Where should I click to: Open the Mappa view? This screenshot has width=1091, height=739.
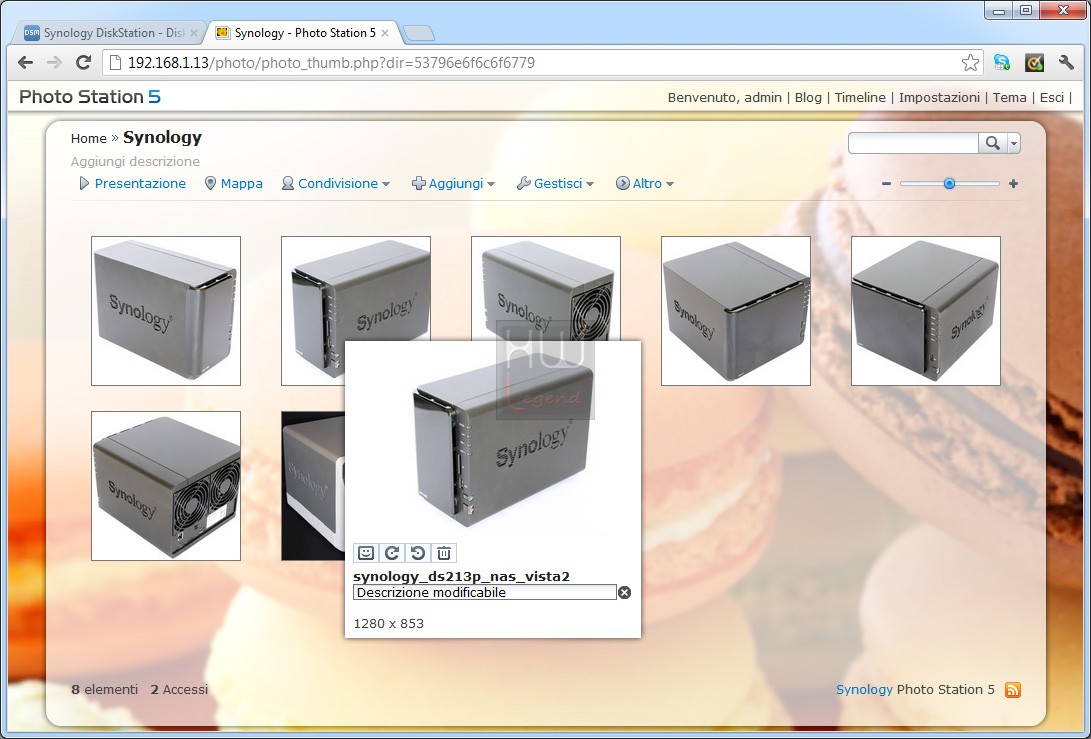pos(233,184)
